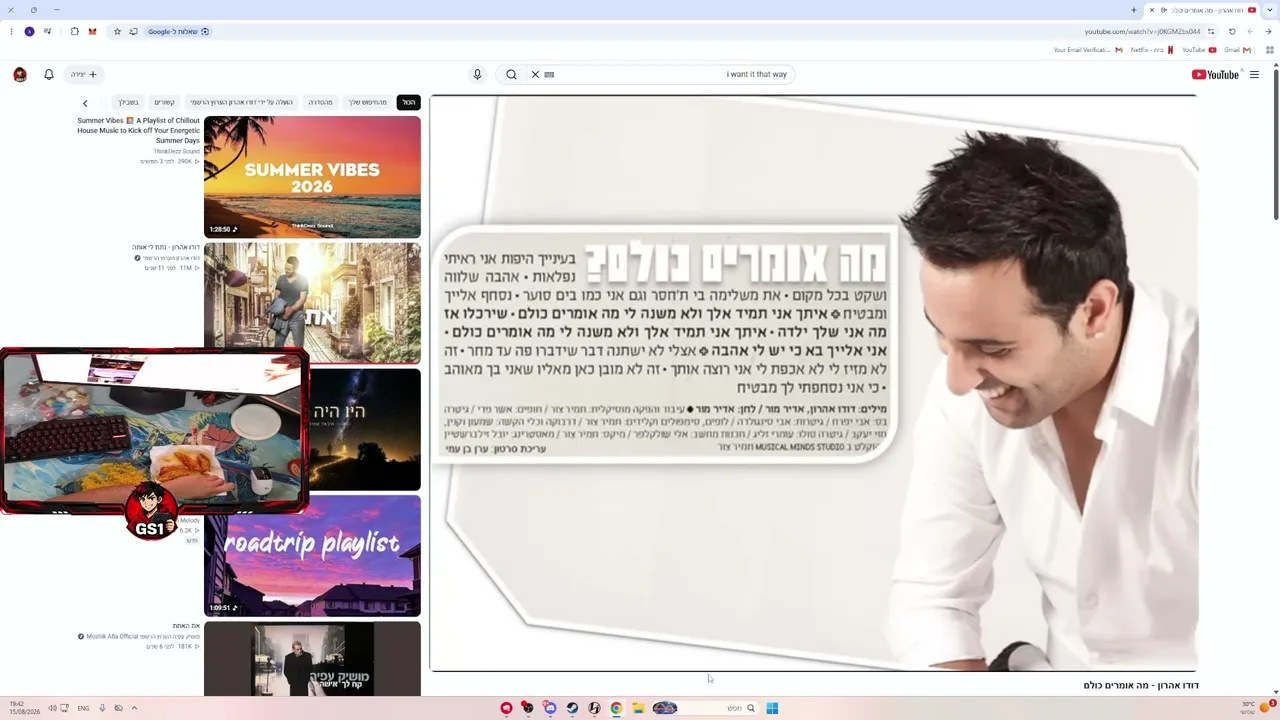Select the 'קשורים' filter chip
The width and height of the screenshot is (1280, 720).
[x=164, y=102]
